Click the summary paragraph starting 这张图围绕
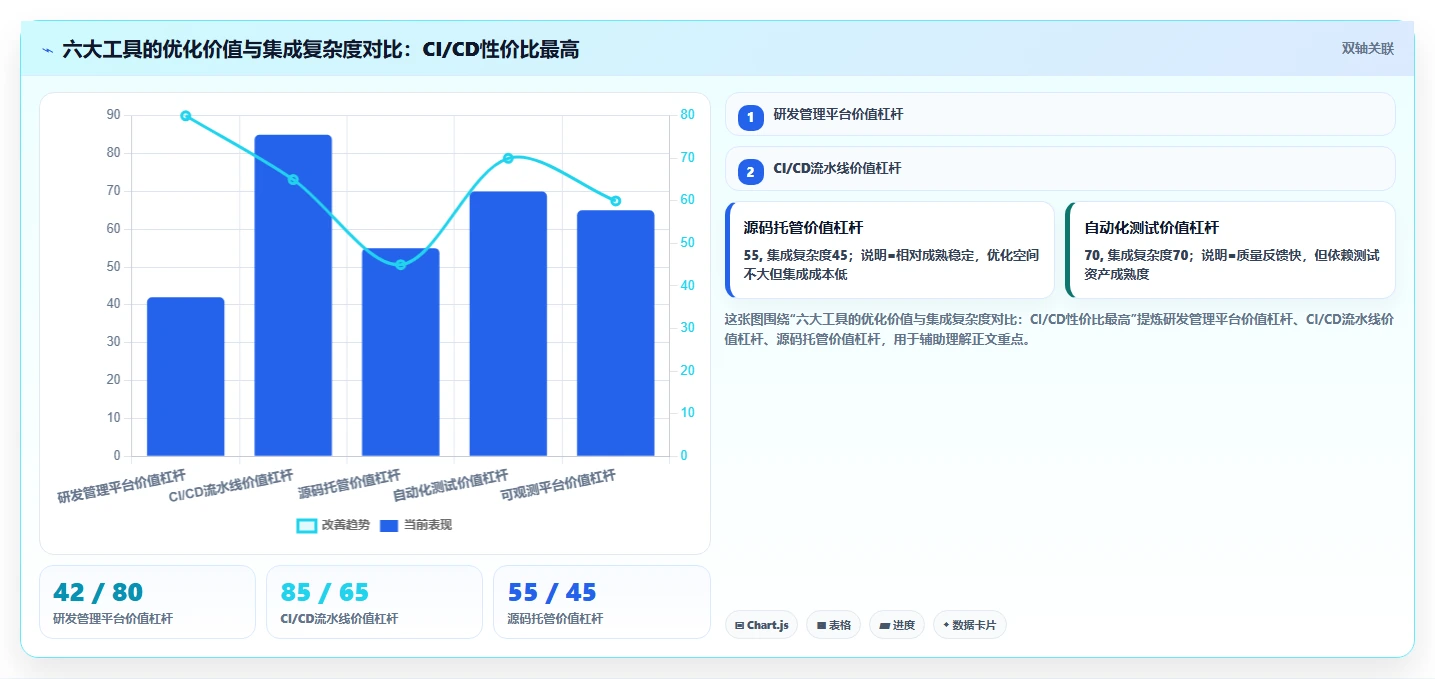Viewport: 1435px width, 679px height. click(1059, 329)
